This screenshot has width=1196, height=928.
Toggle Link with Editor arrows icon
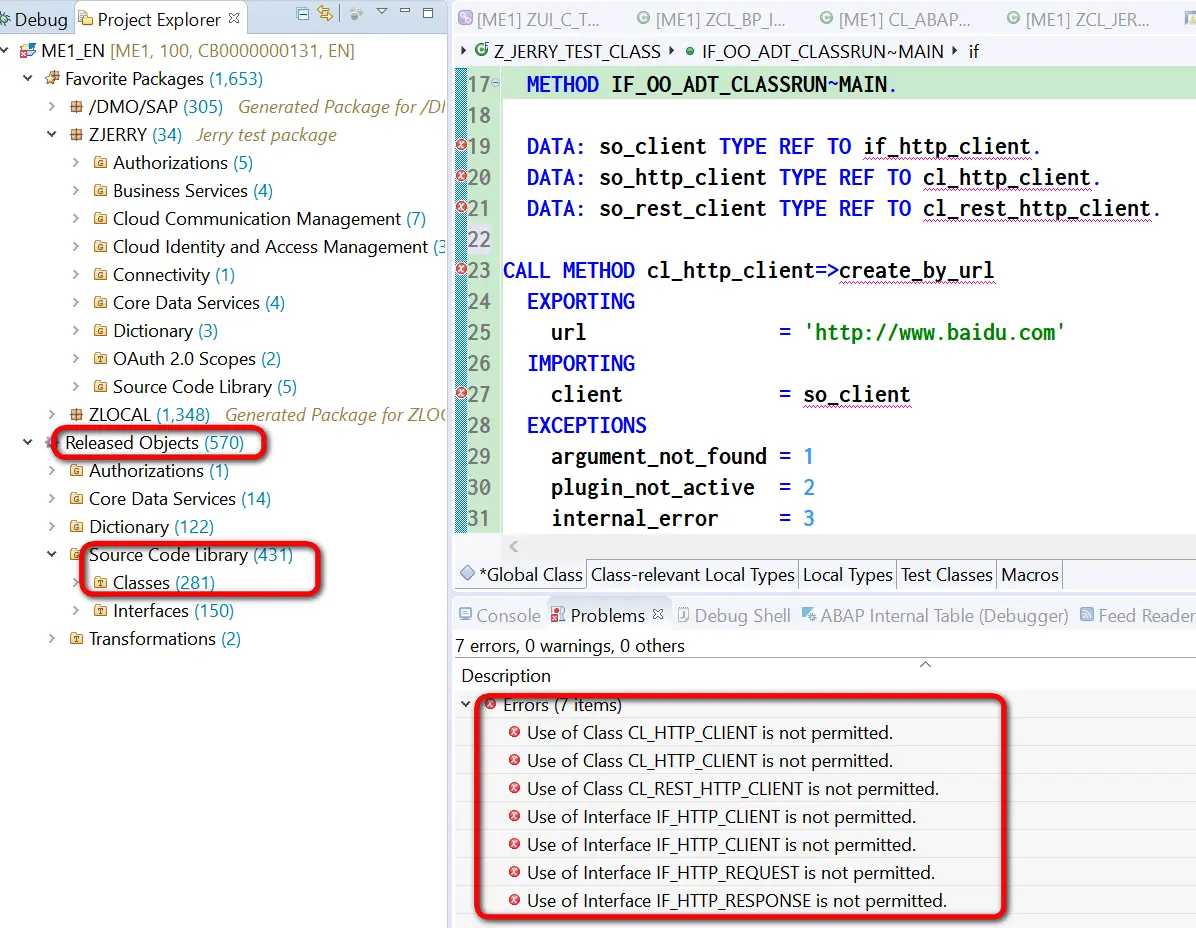(326, 13)
